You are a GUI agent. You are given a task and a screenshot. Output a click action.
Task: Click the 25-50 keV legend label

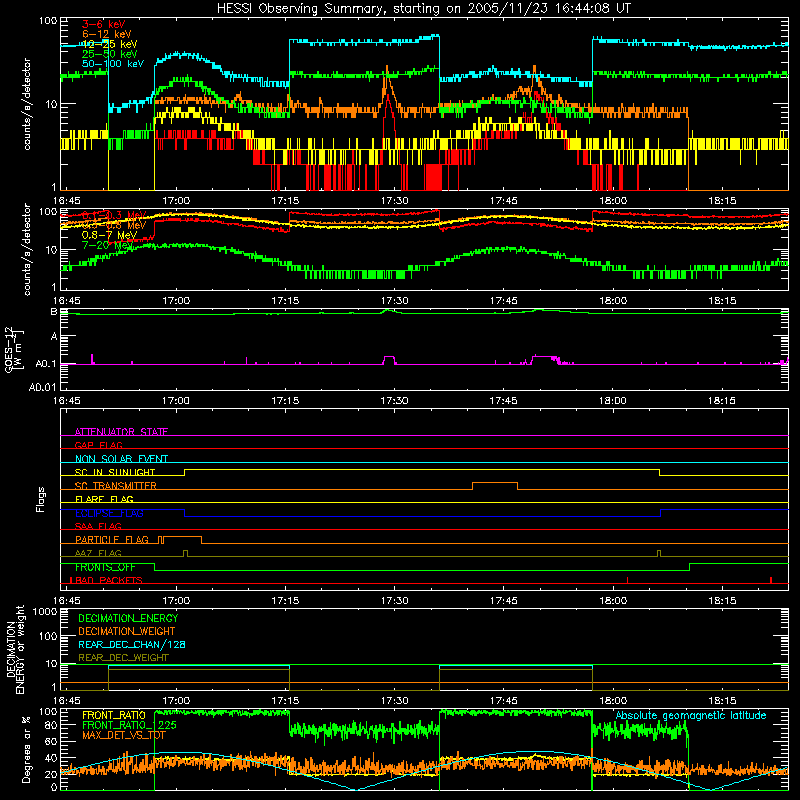click(x=110, y=54)
